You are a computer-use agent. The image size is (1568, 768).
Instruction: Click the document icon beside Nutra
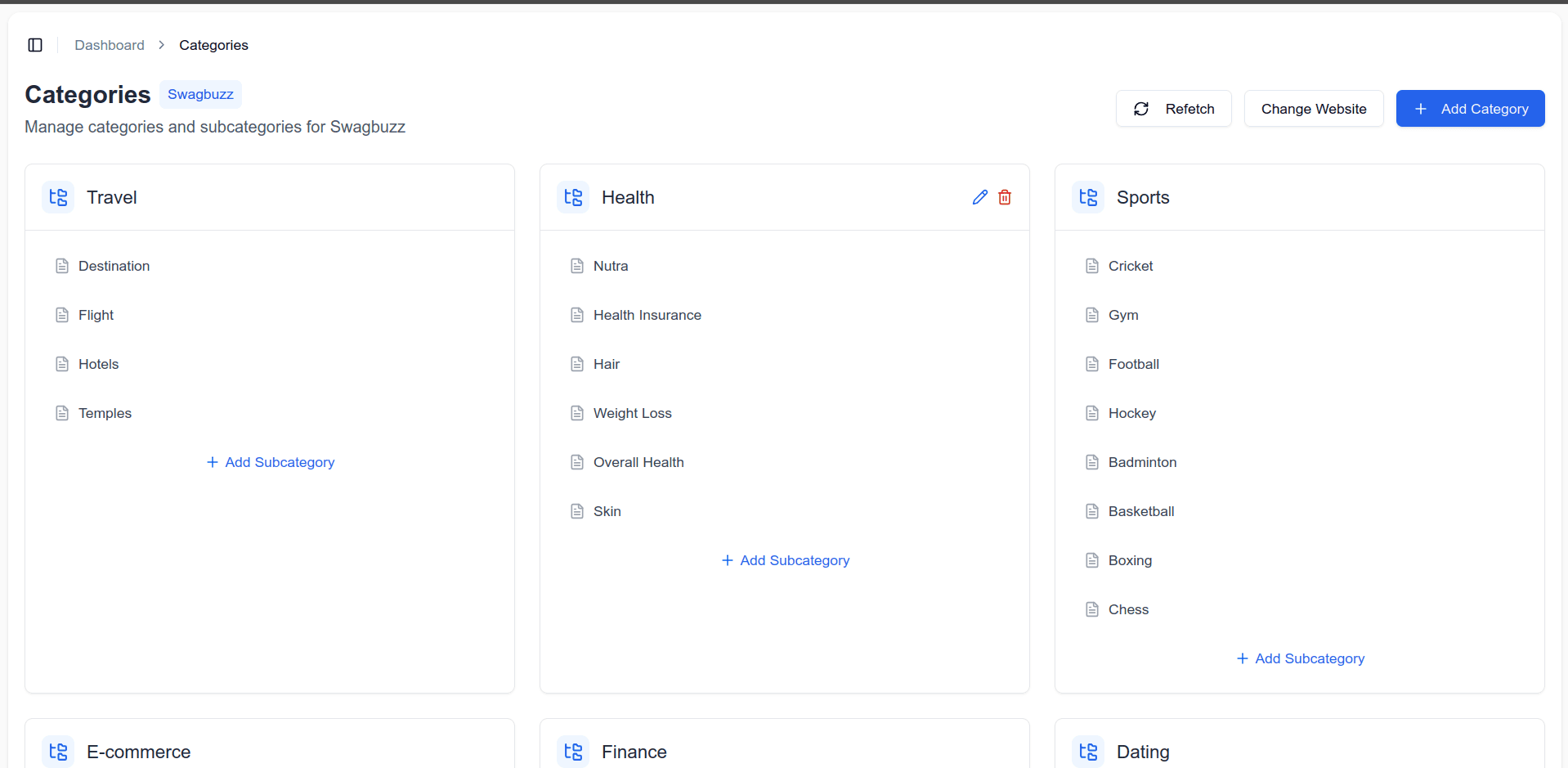[x=577, y=266]
